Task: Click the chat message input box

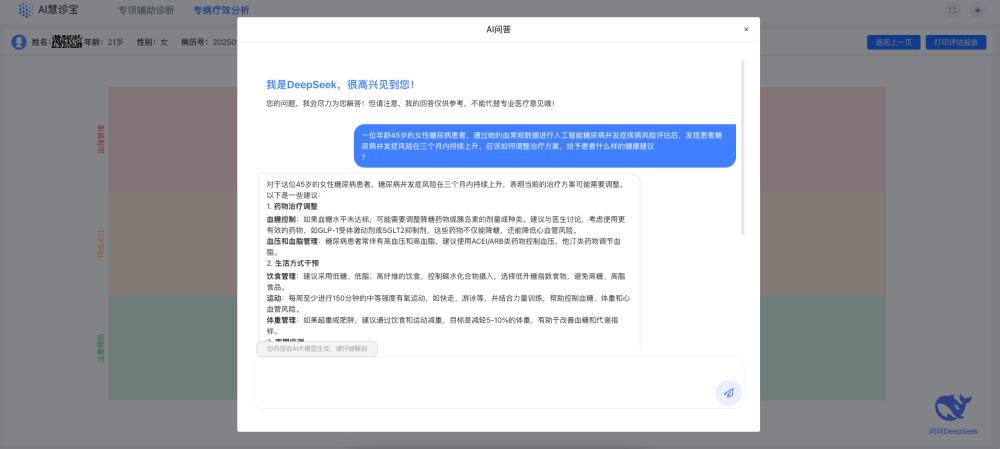Action: pos(498,382)
